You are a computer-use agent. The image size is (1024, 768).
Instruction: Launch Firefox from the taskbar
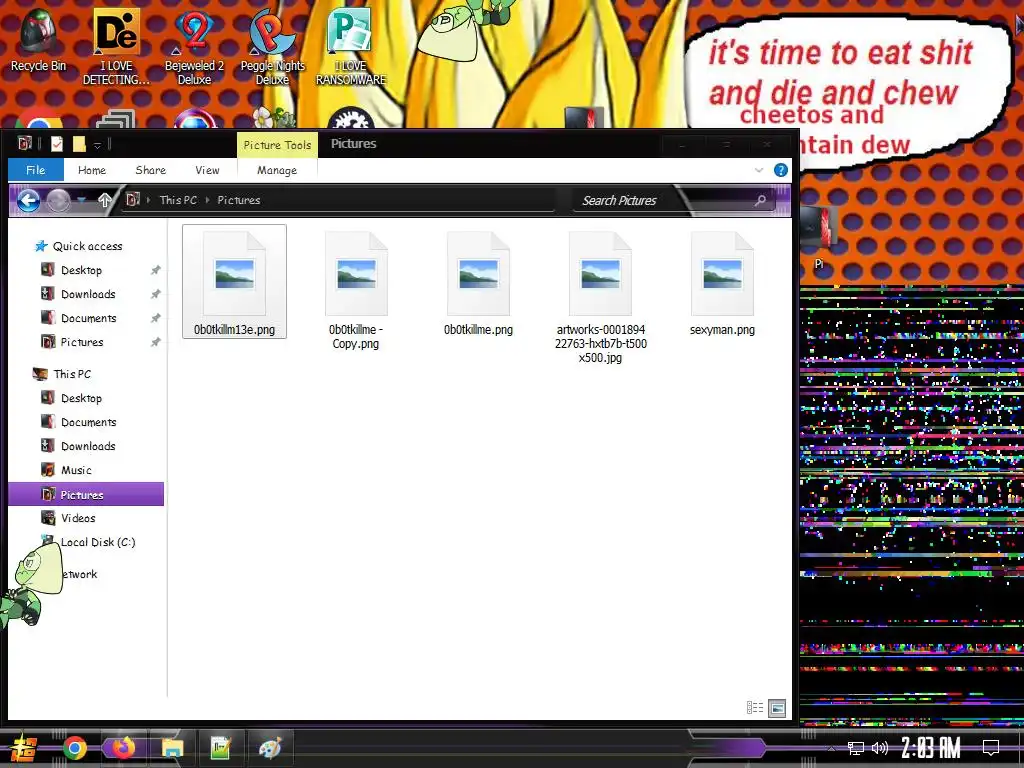[123, 748]
